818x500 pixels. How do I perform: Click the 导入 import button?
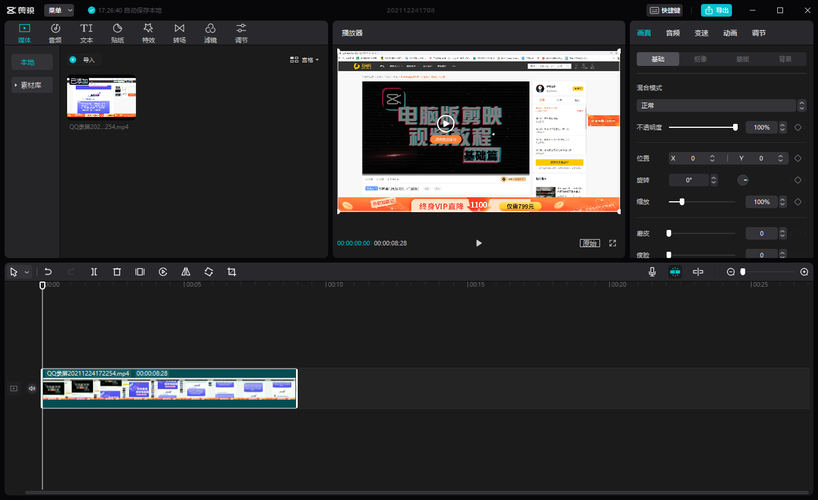[84, 60]
